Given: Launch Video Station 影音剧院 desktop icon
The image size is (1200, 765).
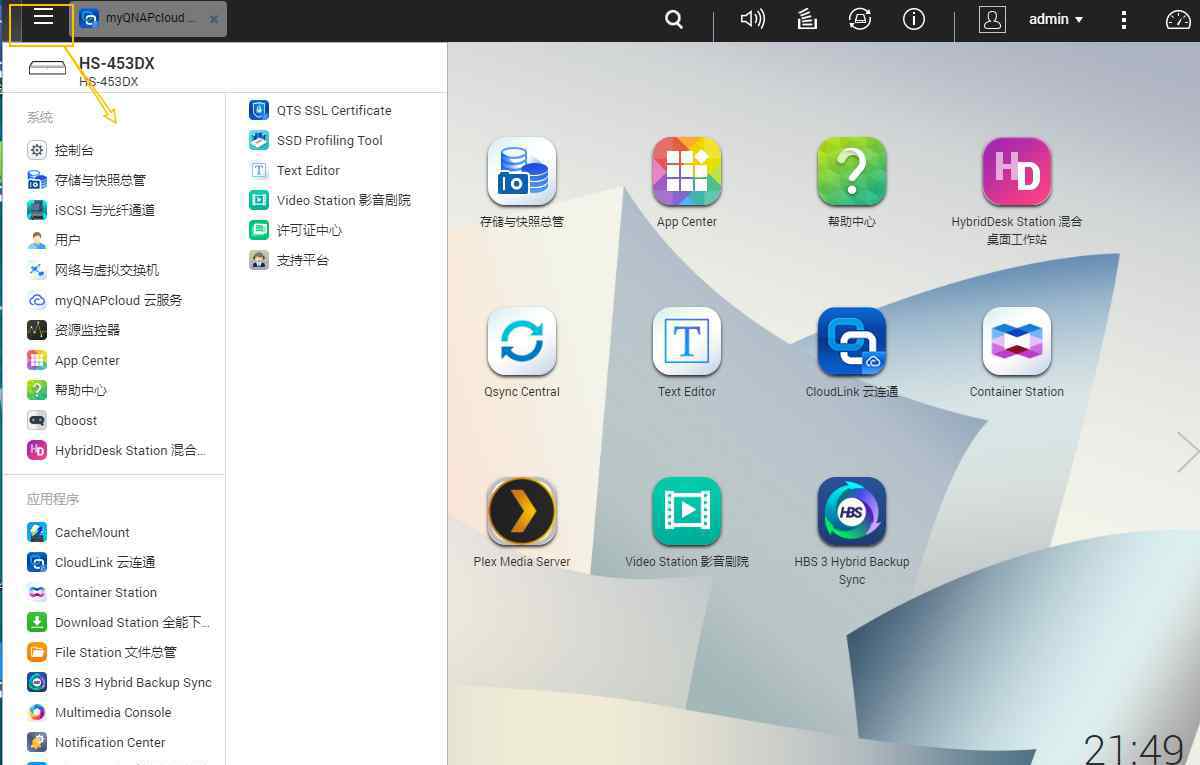Looking at the screenshot, I should [x=687, y=512].
